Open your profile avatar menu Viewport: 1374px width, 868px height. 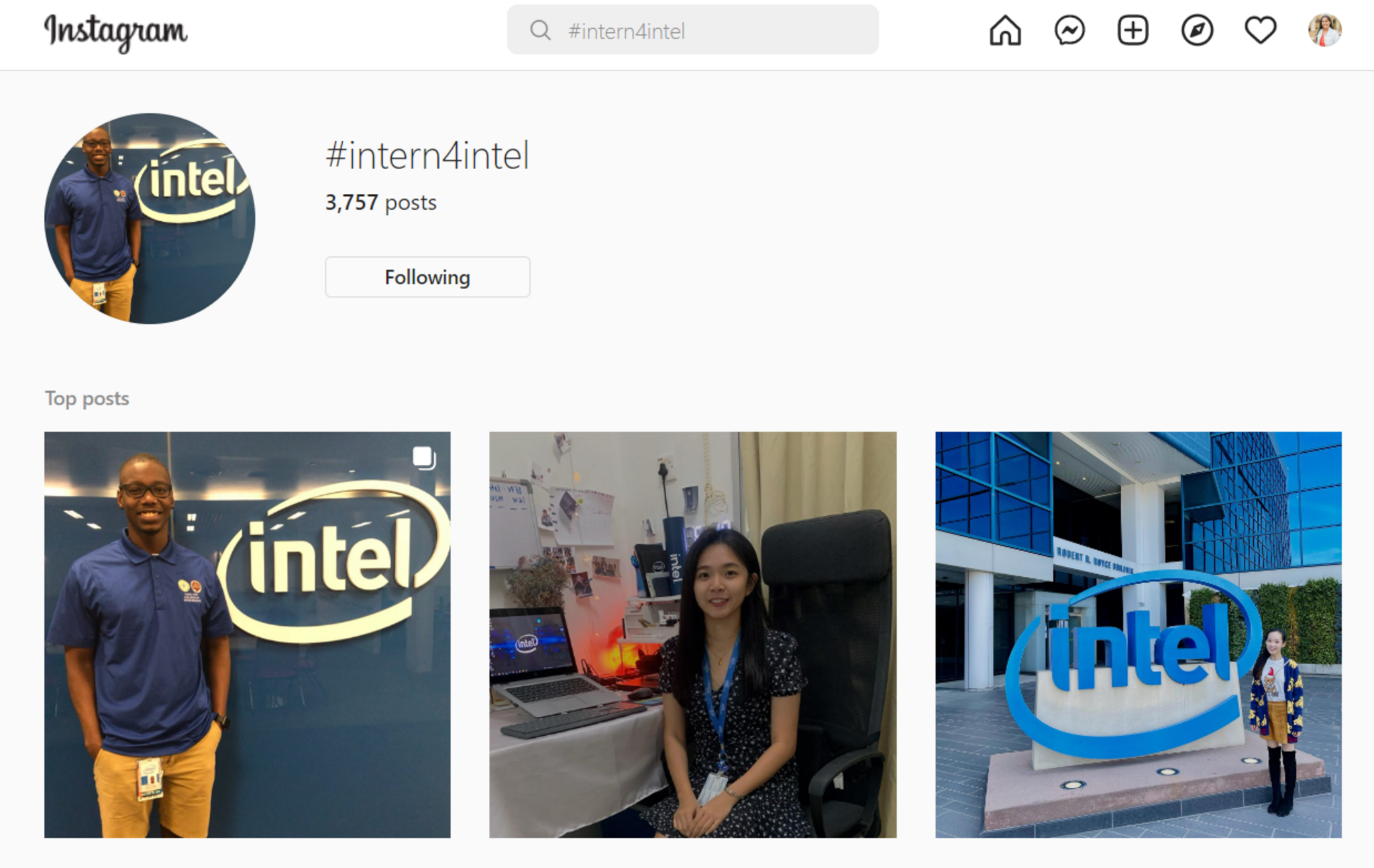click(x=1324, y=31)
